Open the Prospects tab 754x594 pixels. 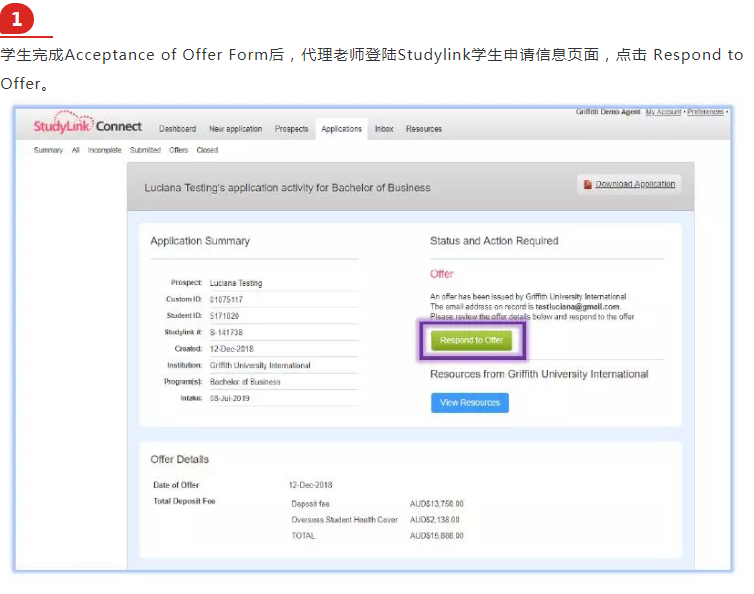click(x=291, y=129)
